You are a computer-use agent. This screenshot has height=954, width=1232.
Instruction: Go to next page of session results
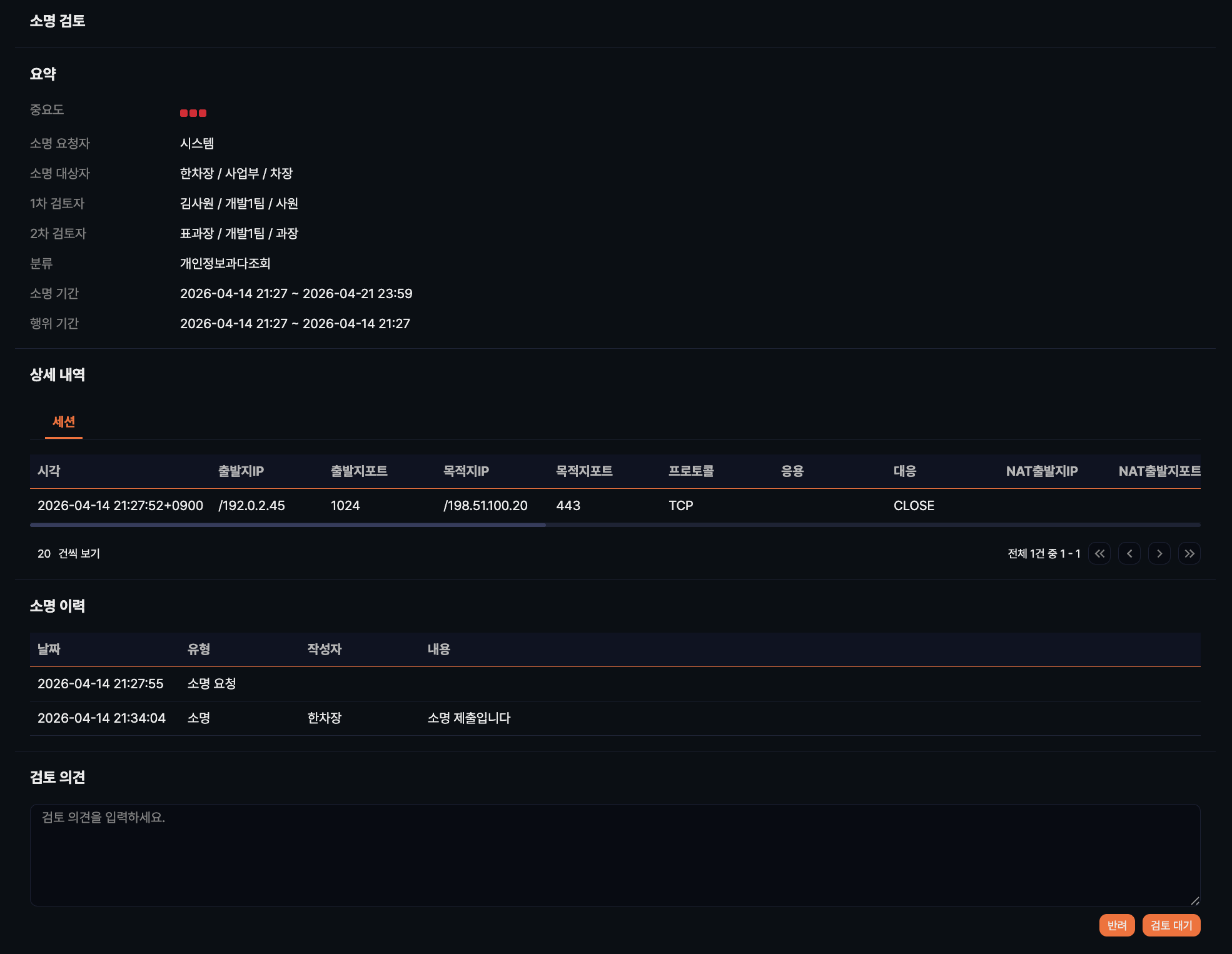[1159, 553]
